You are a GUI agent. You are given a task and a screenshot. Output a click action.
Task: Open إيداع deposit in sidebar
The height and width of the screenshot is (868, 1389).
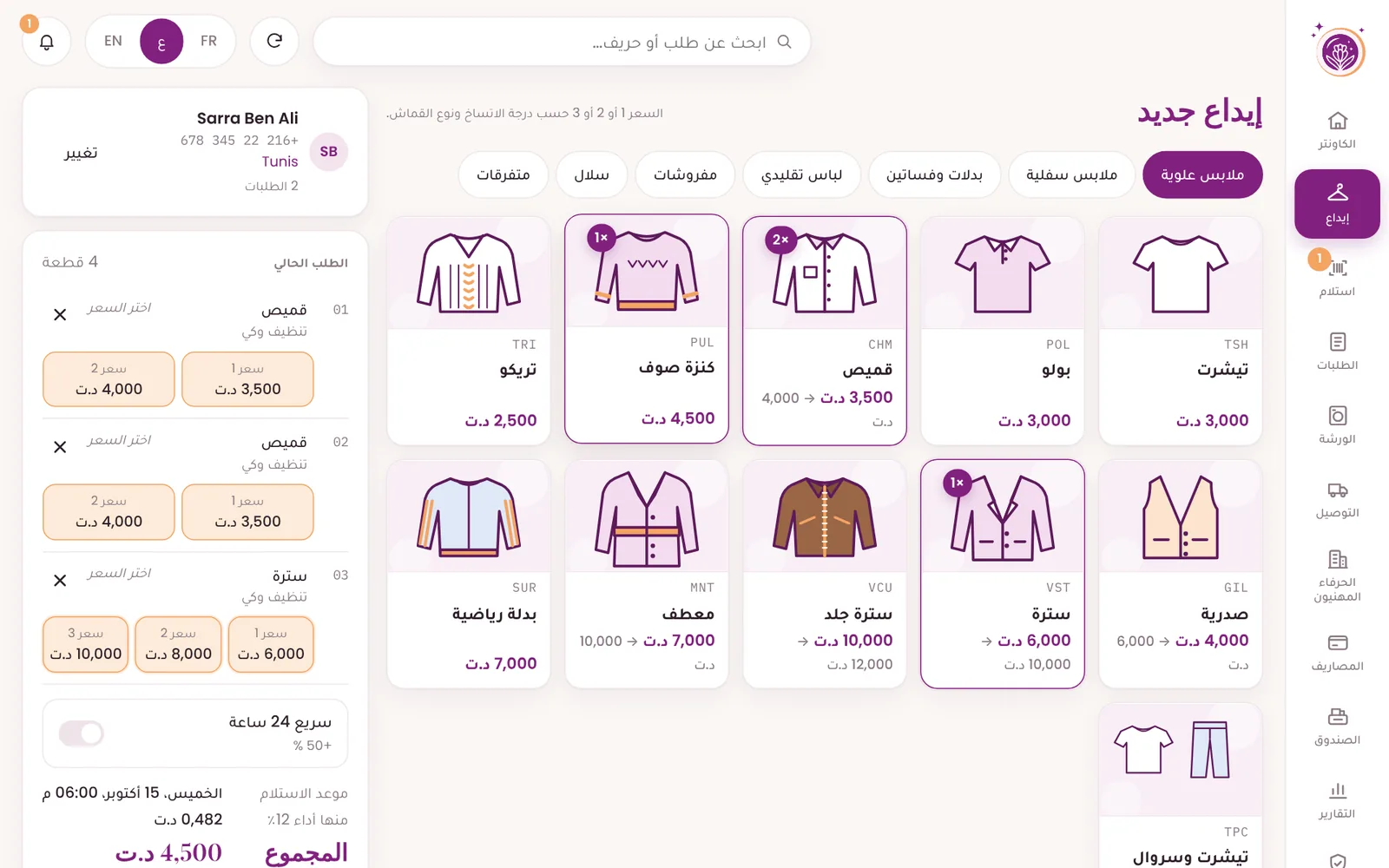tap(1337, 204)
